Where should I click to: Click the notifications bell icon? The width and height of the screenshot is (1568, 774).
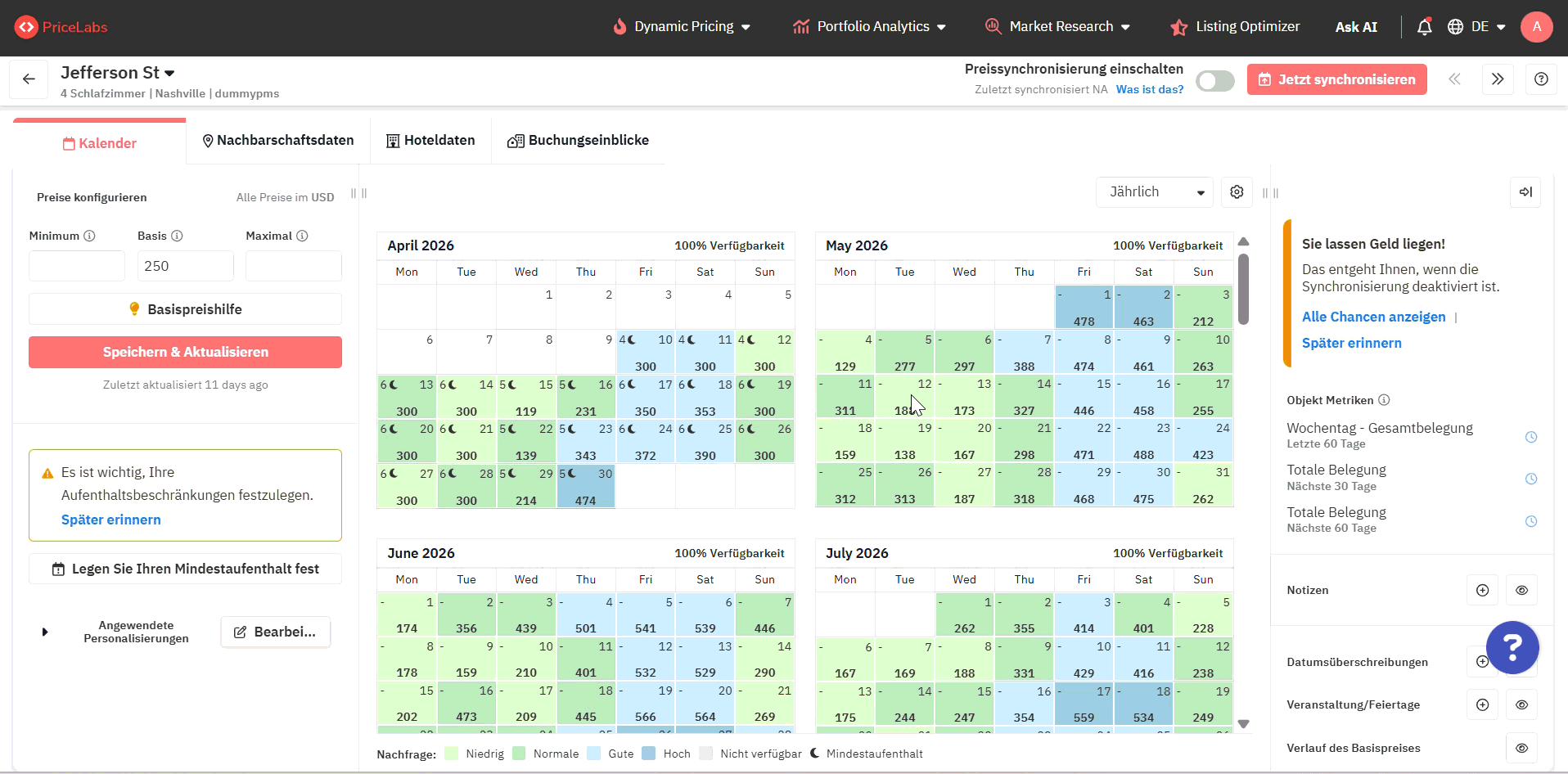1424,27
